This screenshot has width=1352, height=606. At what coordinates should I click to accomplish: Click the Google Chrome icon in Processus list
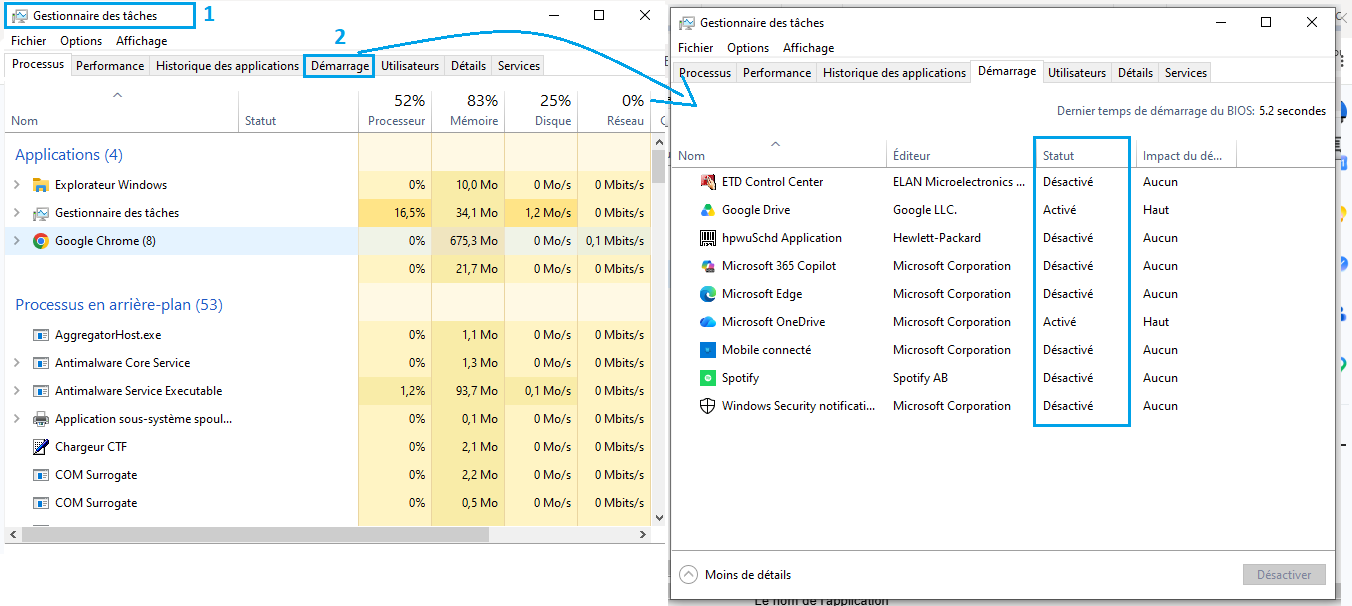[x=41, y=241]
